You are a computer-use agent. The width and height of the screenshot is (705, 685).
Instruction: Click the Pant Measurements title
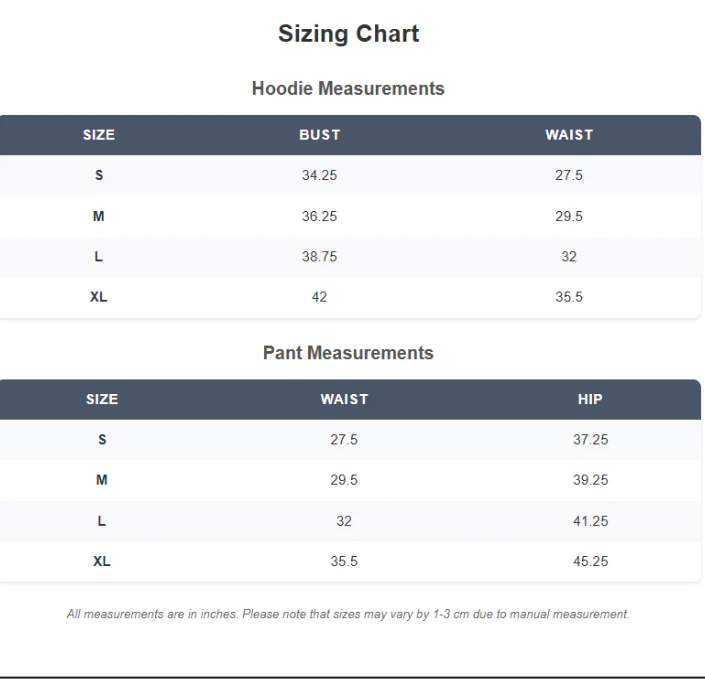pyautogui.click(x=348, y=353)
